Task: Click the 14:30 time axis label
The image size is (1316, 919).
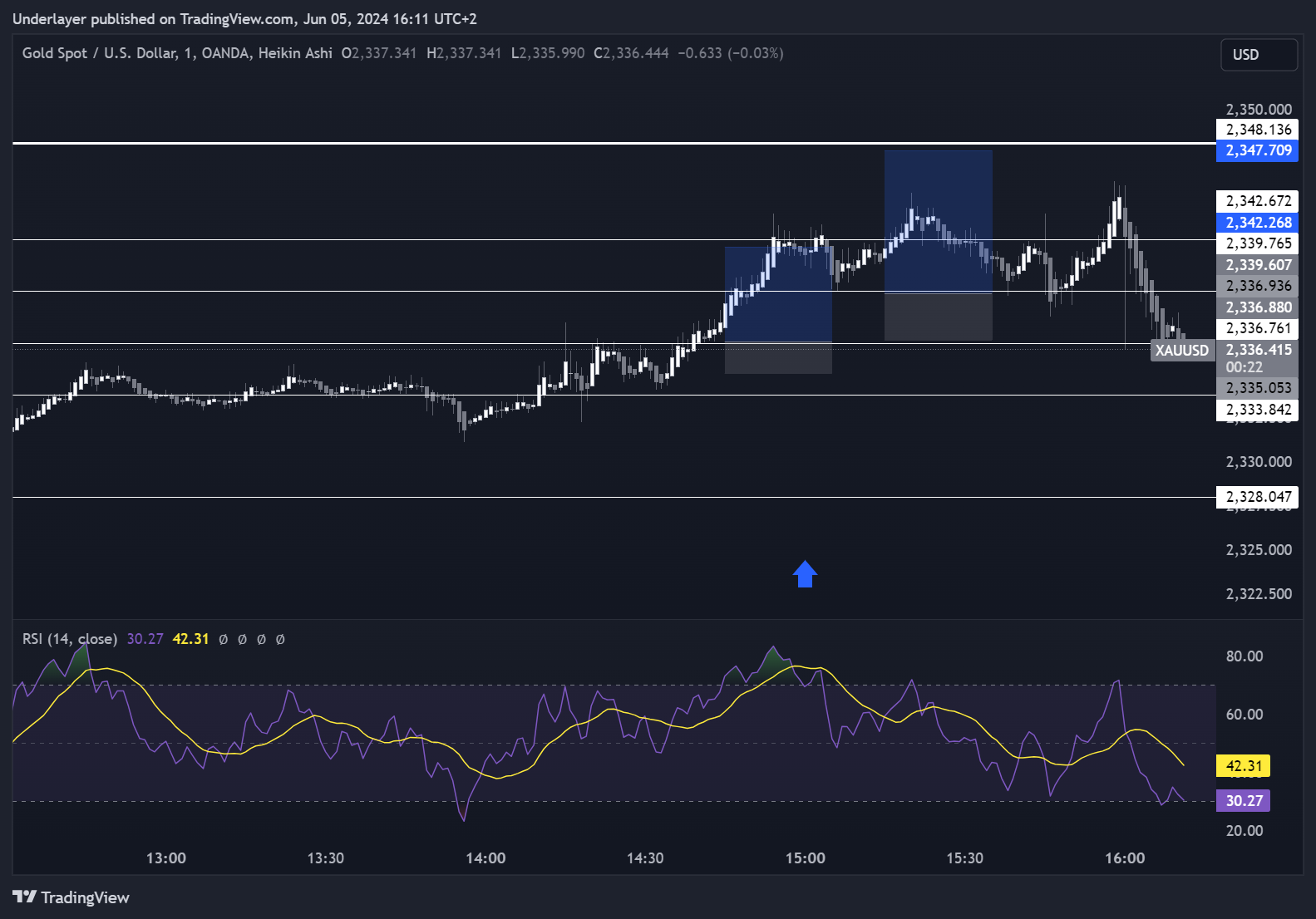Action: [645, 858]
